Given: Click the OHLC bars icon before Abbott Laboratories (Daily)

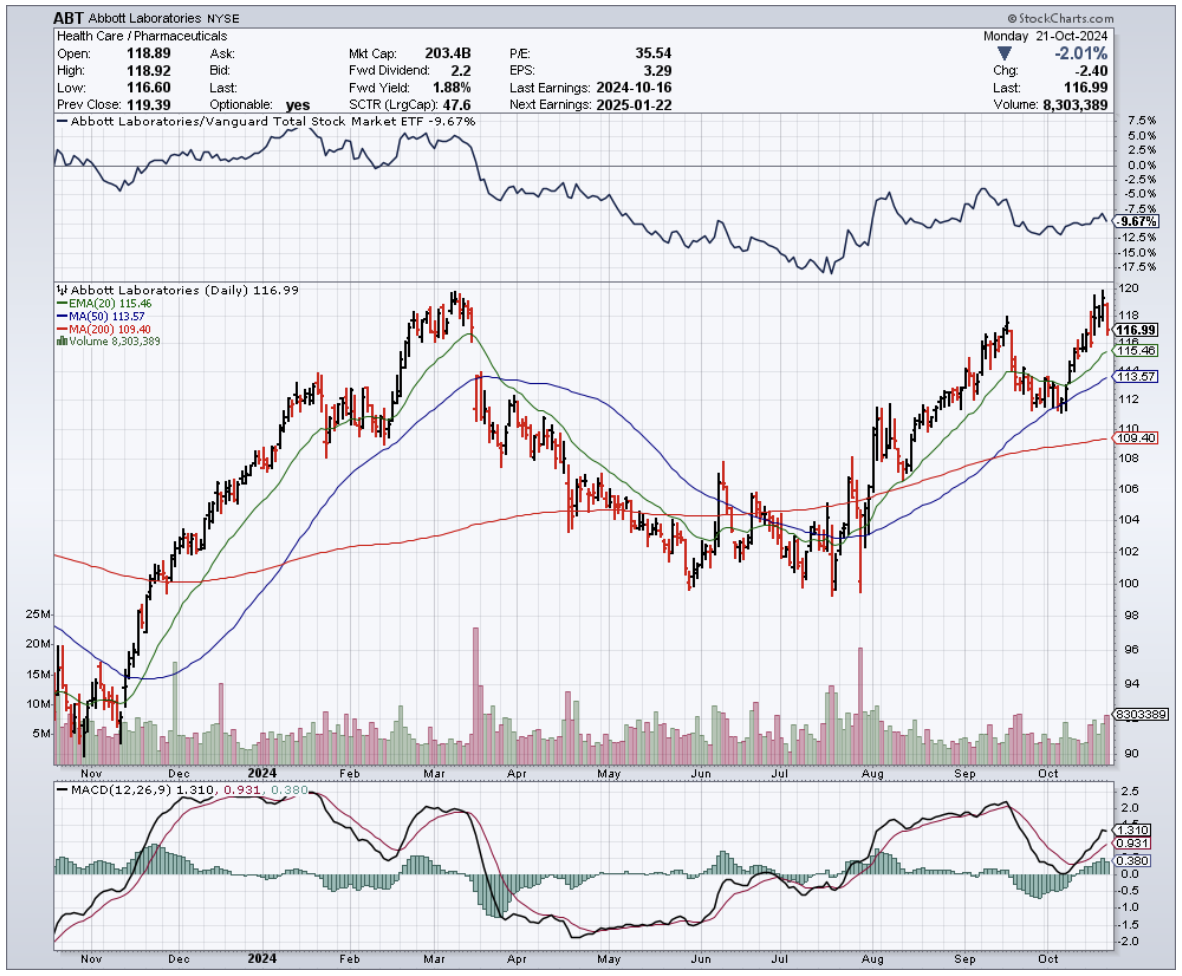Looking at the screenshot, I should click(60, 290).
